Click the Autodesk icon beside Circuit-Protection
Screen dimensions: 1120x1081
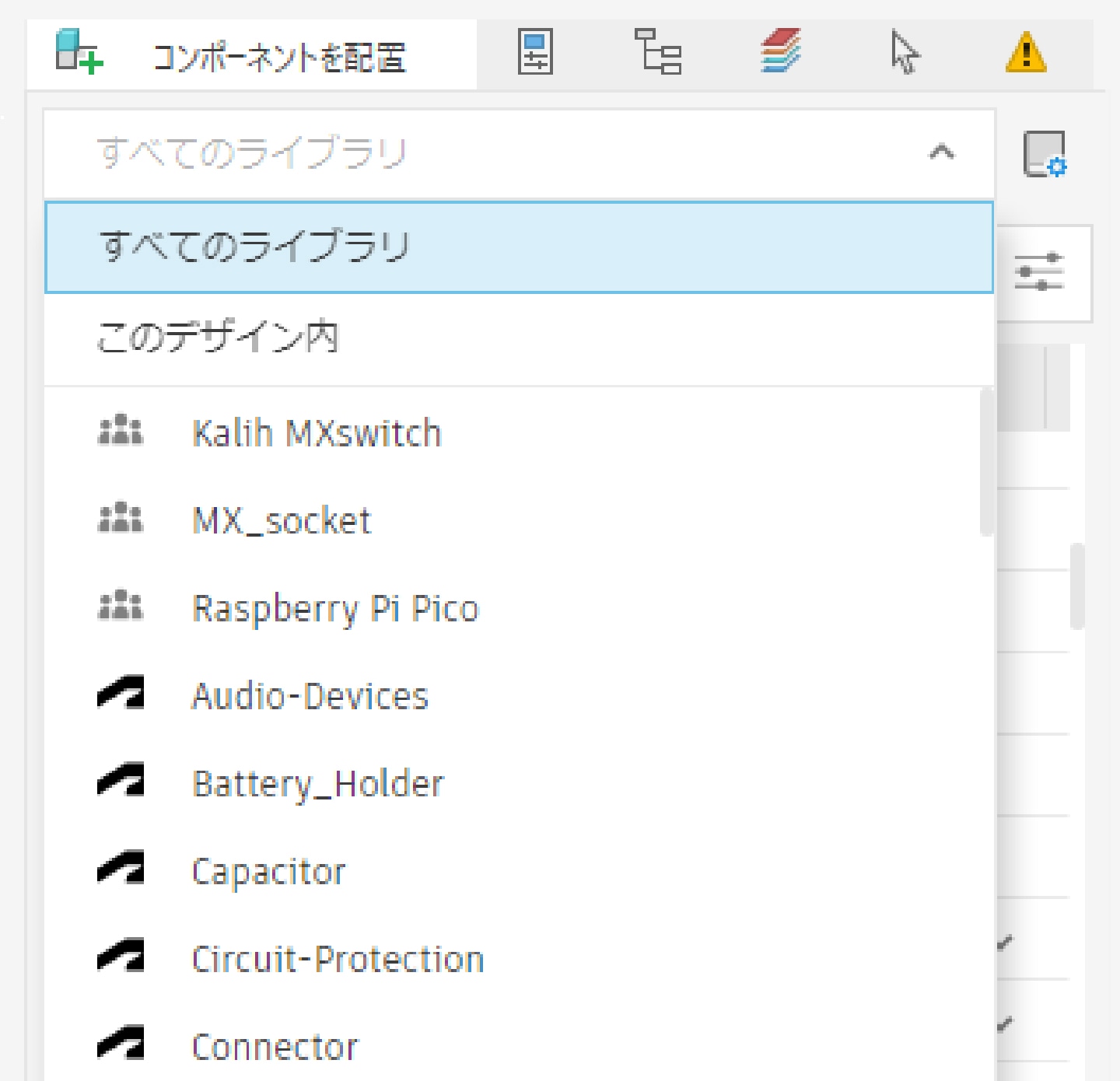click(121, 958)
